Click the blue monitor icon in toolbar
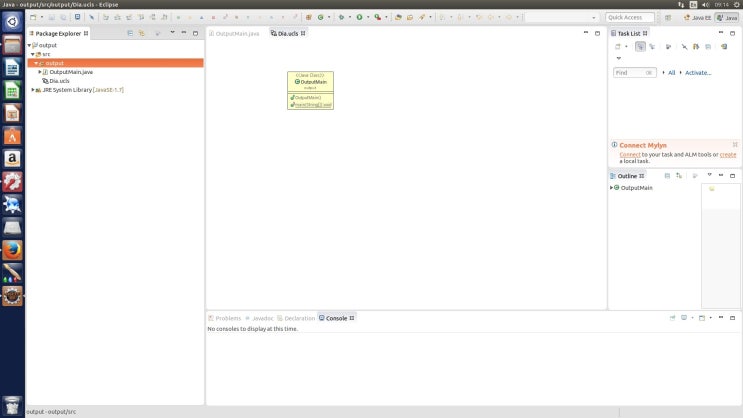 (77, 17)
